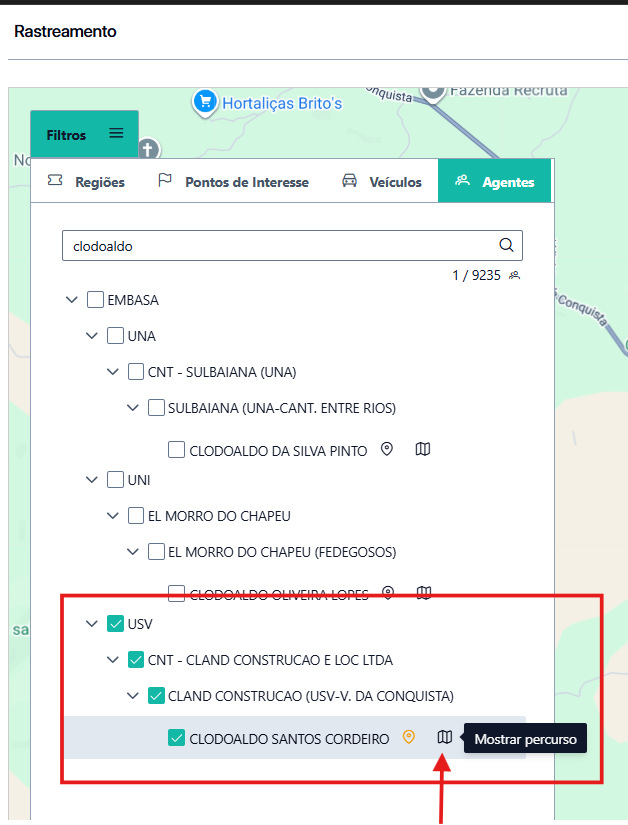Click location pin for Clodoaldo Oliveira Lopes
Viewport: 628px width, 825px height.
[388, 593]
